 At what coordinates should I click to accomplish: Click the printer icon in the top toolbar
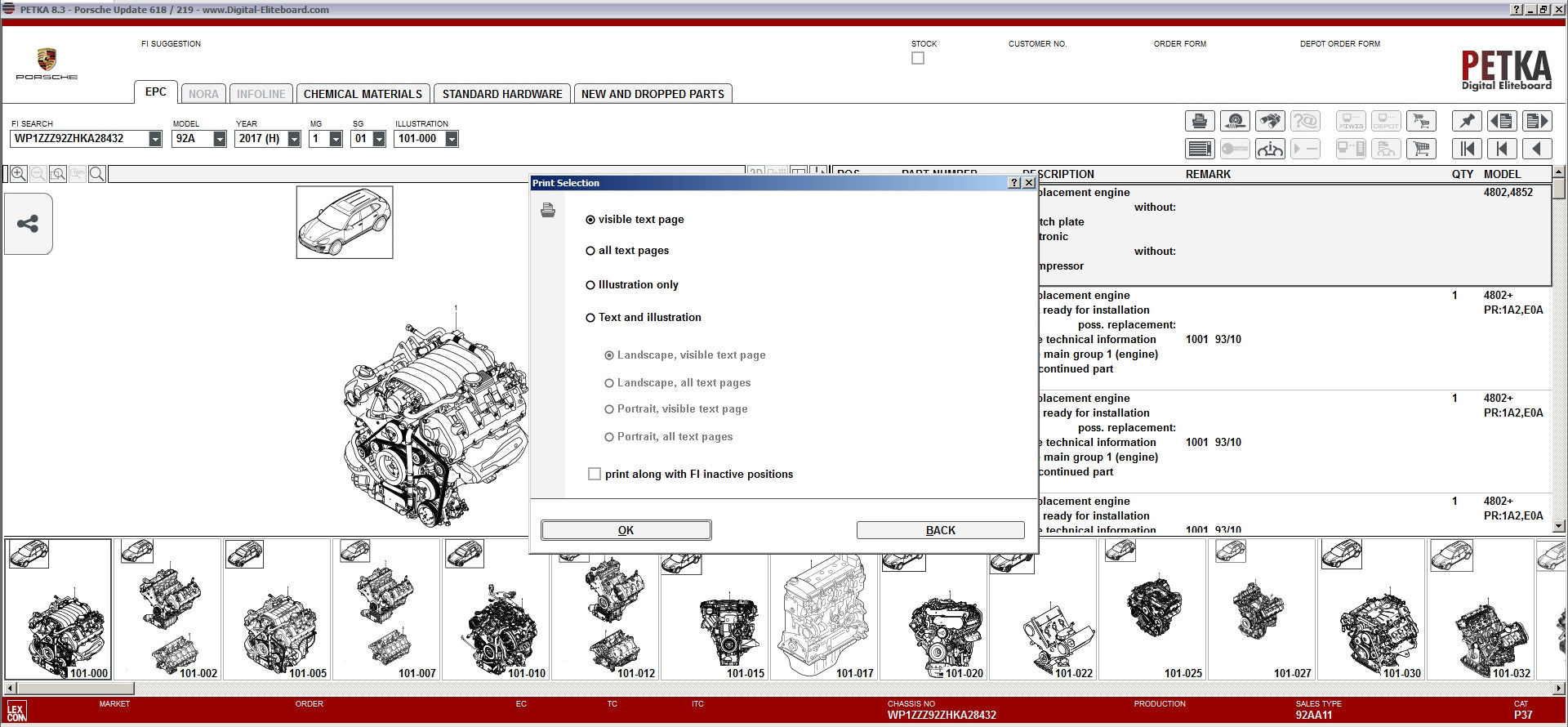pyautogui.click(x=1199, y=122)
